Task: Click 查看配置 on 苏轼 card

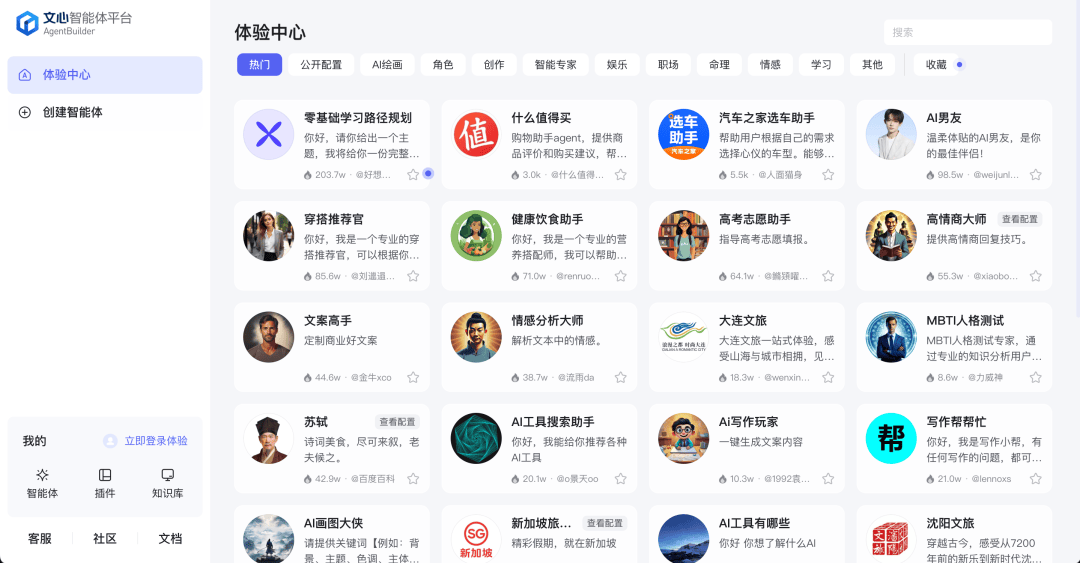Action: pyautogui.click(x=397, y=422)
